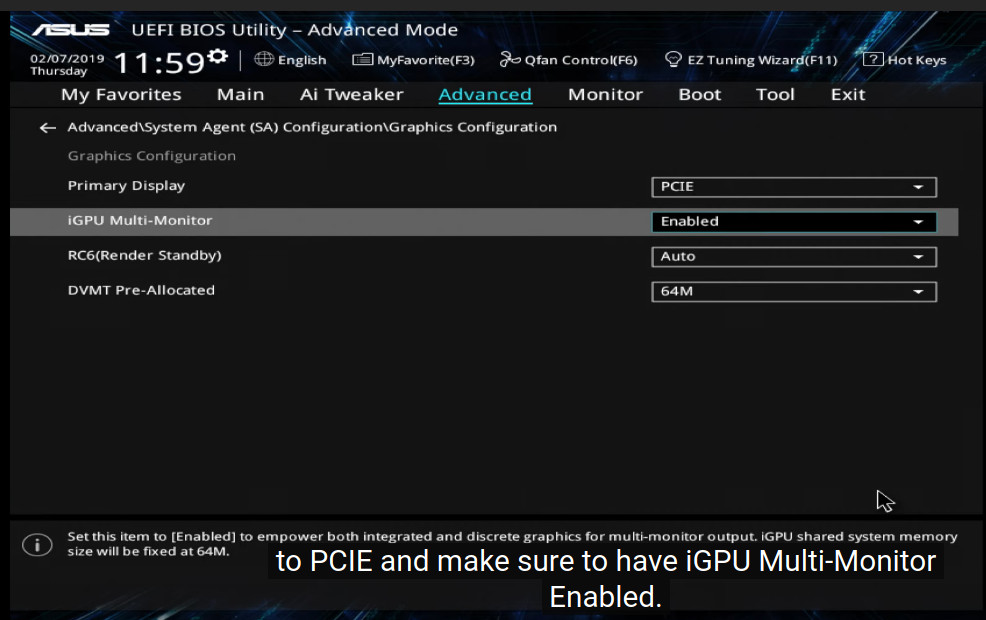Open the Primary Display PCIE dropdown
This screenshot has height=620, width=986.
coord(794,187)
